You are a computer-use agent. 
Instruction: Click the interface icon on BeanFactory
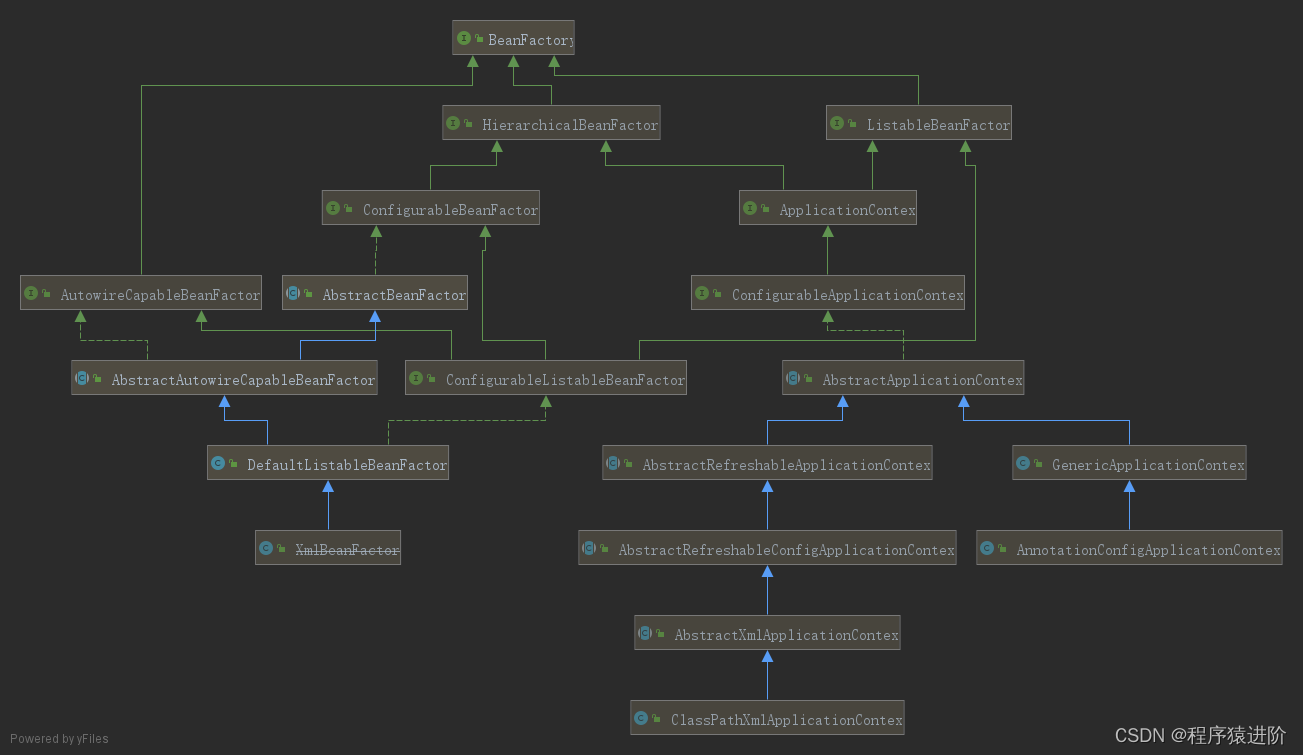tap(464, 39)
